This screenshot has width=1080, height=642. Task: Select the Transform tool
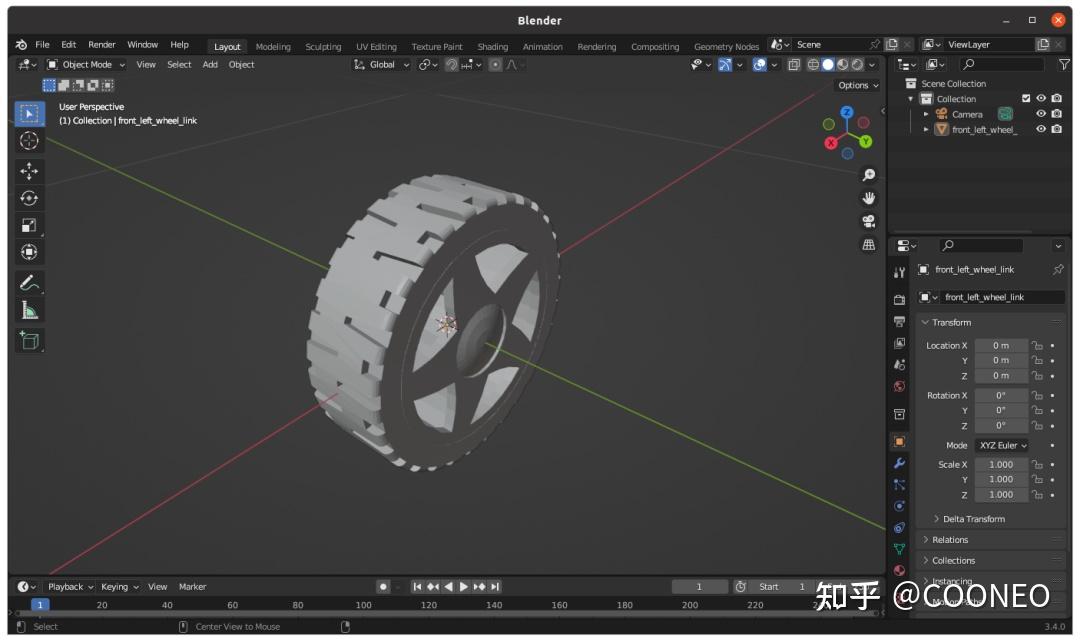(x=29, y=252)
